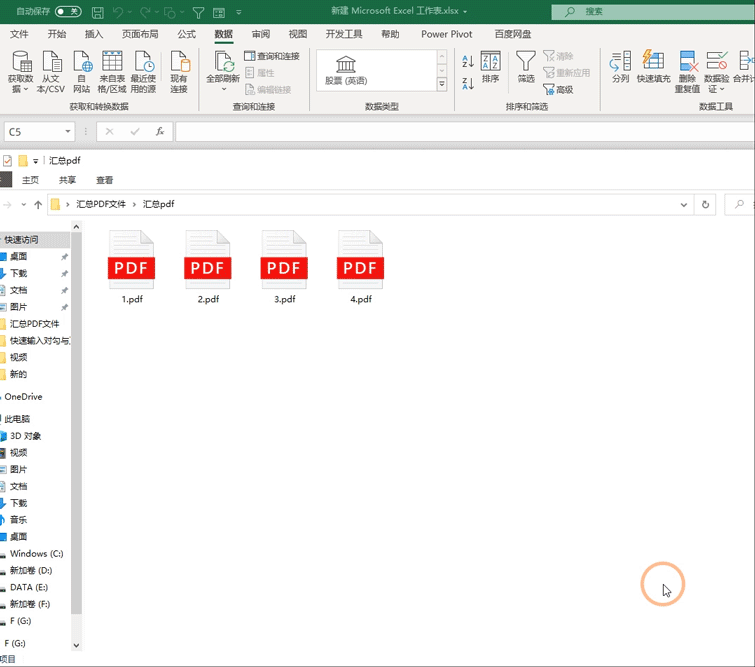This screenshot has width=755, height=667.
Task: Click the 快速填充 flash fill icon
Action: [x=653, y=67]
